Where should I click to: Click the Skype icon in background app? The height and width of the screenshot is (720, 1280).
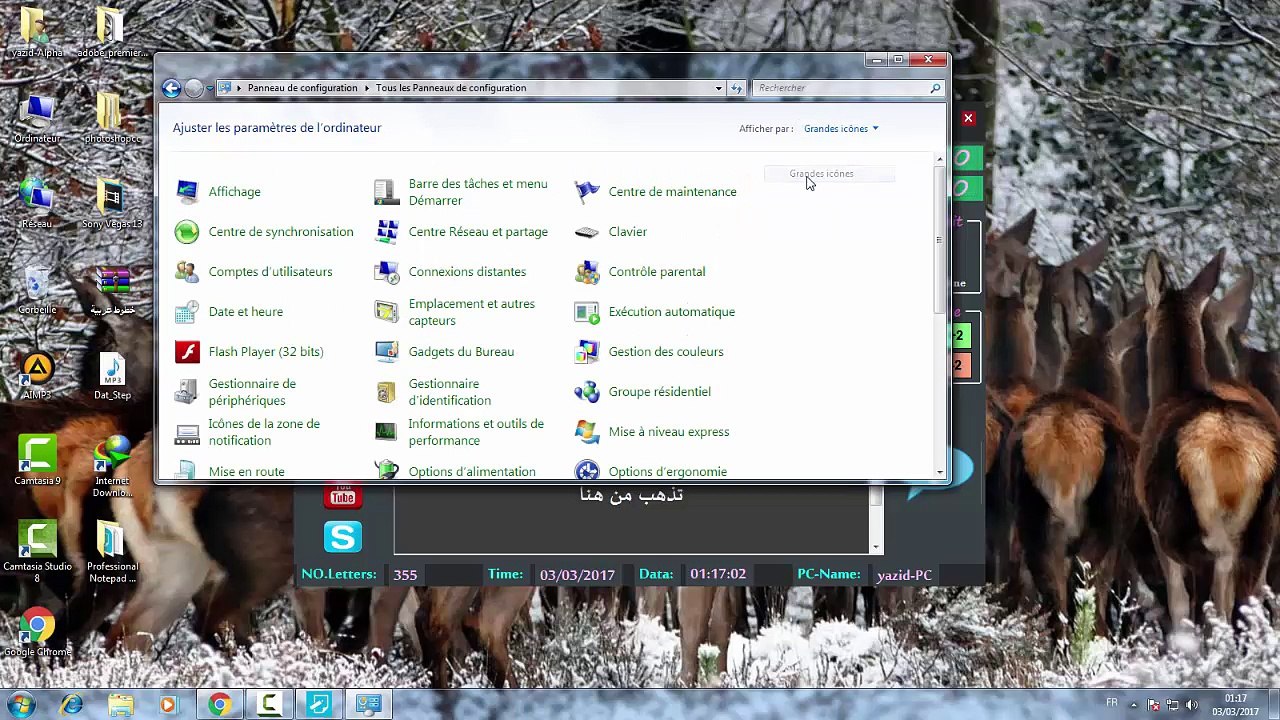pos(342,538)
